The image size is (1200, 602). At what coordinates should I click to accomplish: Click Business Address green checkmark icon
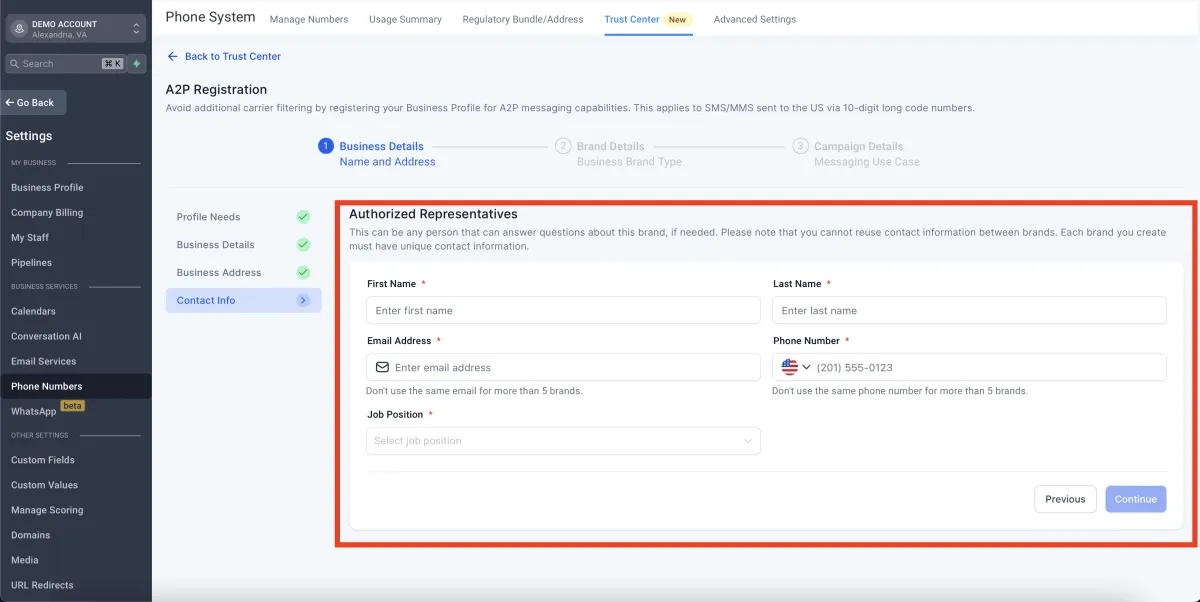coord(303,272)
